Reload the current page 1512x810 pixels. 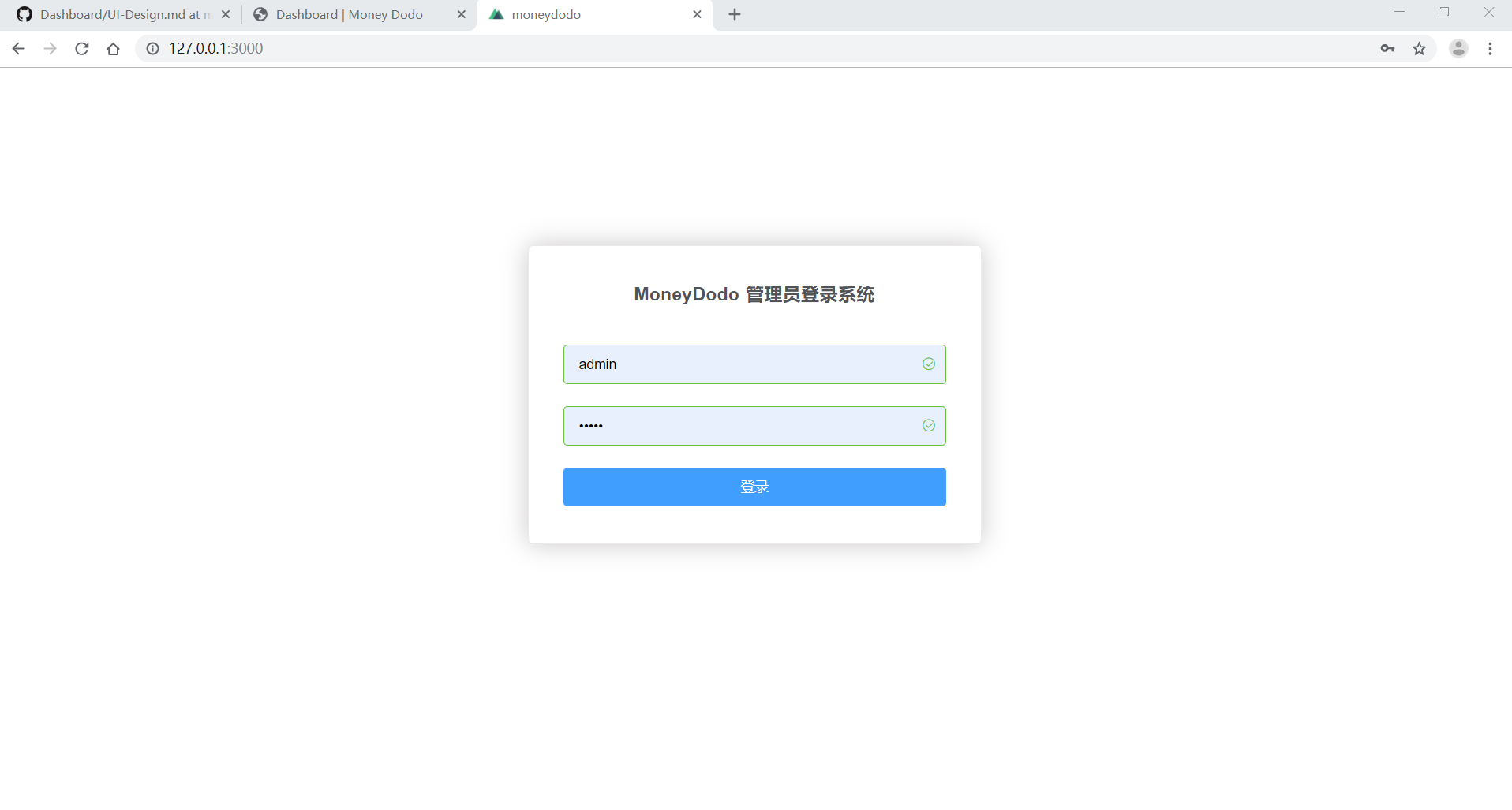coord(81,49)
